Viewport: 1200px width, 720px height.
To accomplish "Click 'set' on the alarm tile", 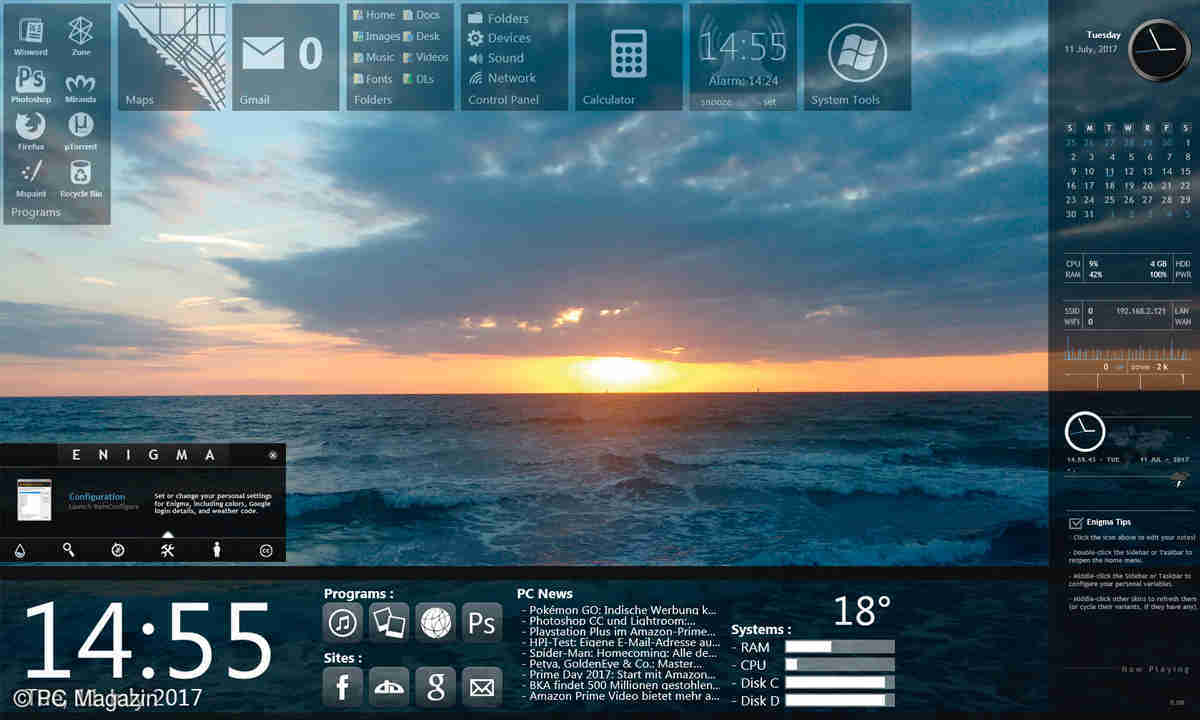I will click(769, 101).
